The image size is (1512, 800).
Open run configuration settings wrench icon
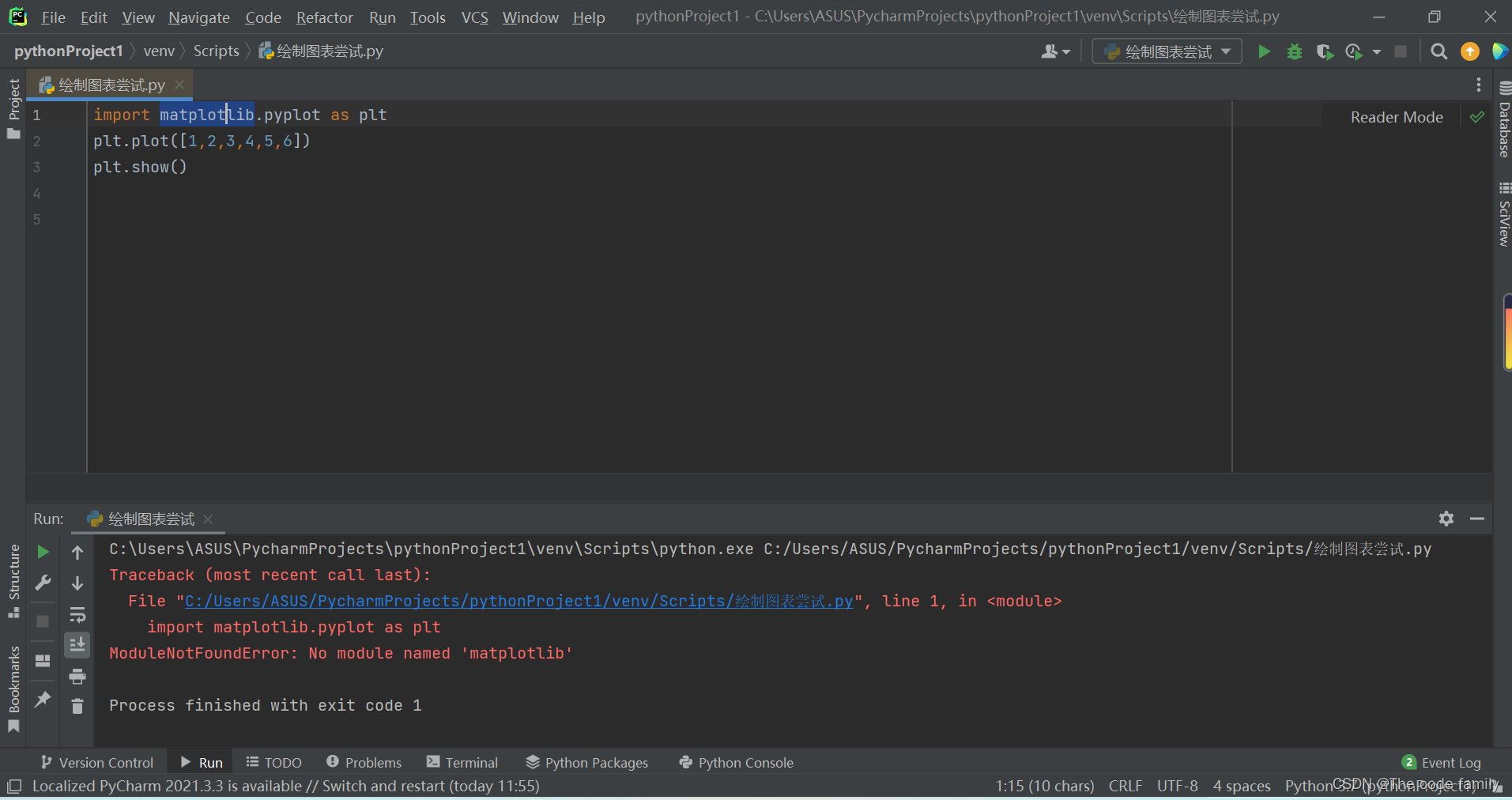[x=43, y=583]
